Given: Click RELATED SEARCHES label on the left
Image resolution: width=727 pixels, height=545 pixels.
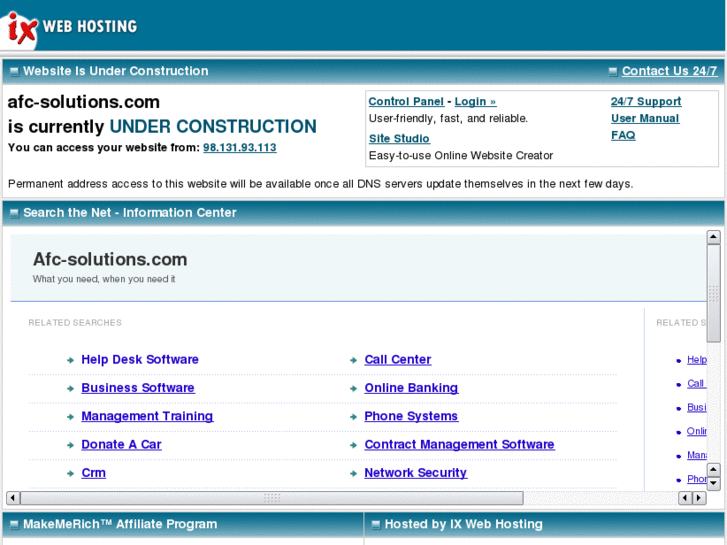Looking at the screenshot, I should (75, 322).
